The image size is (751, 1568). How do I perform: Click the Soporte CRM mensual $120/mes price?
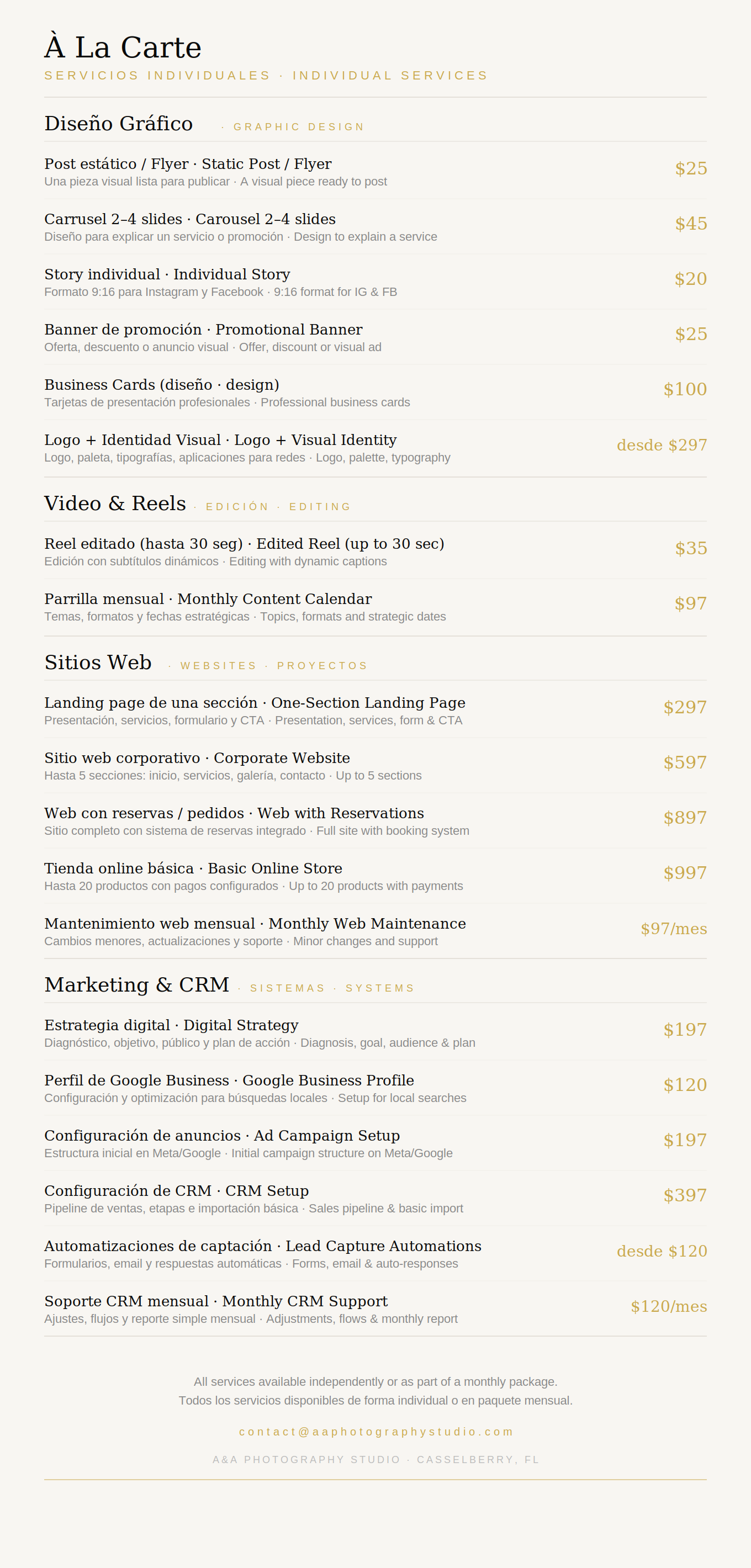669,1306
